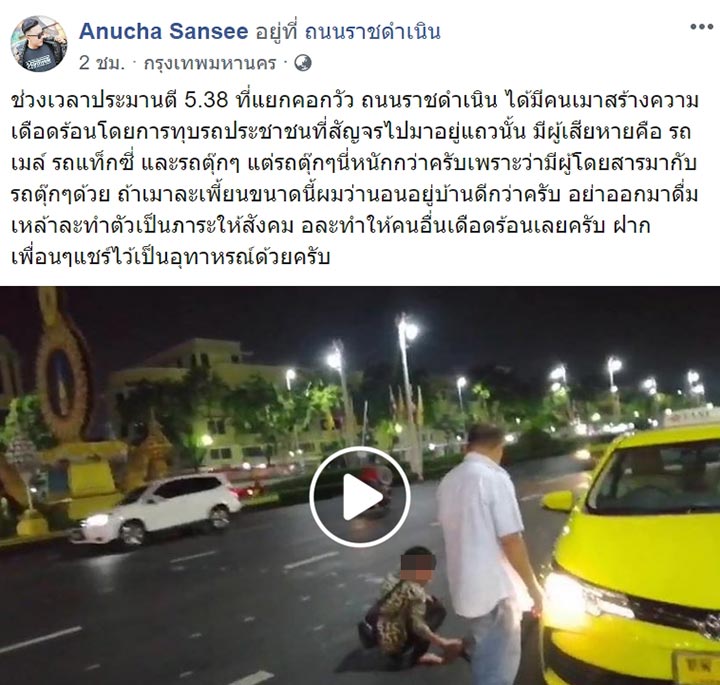Open the กรุงเทพมหานคร location link
This screenshot has height=685, width=720.
pos(210,63)
